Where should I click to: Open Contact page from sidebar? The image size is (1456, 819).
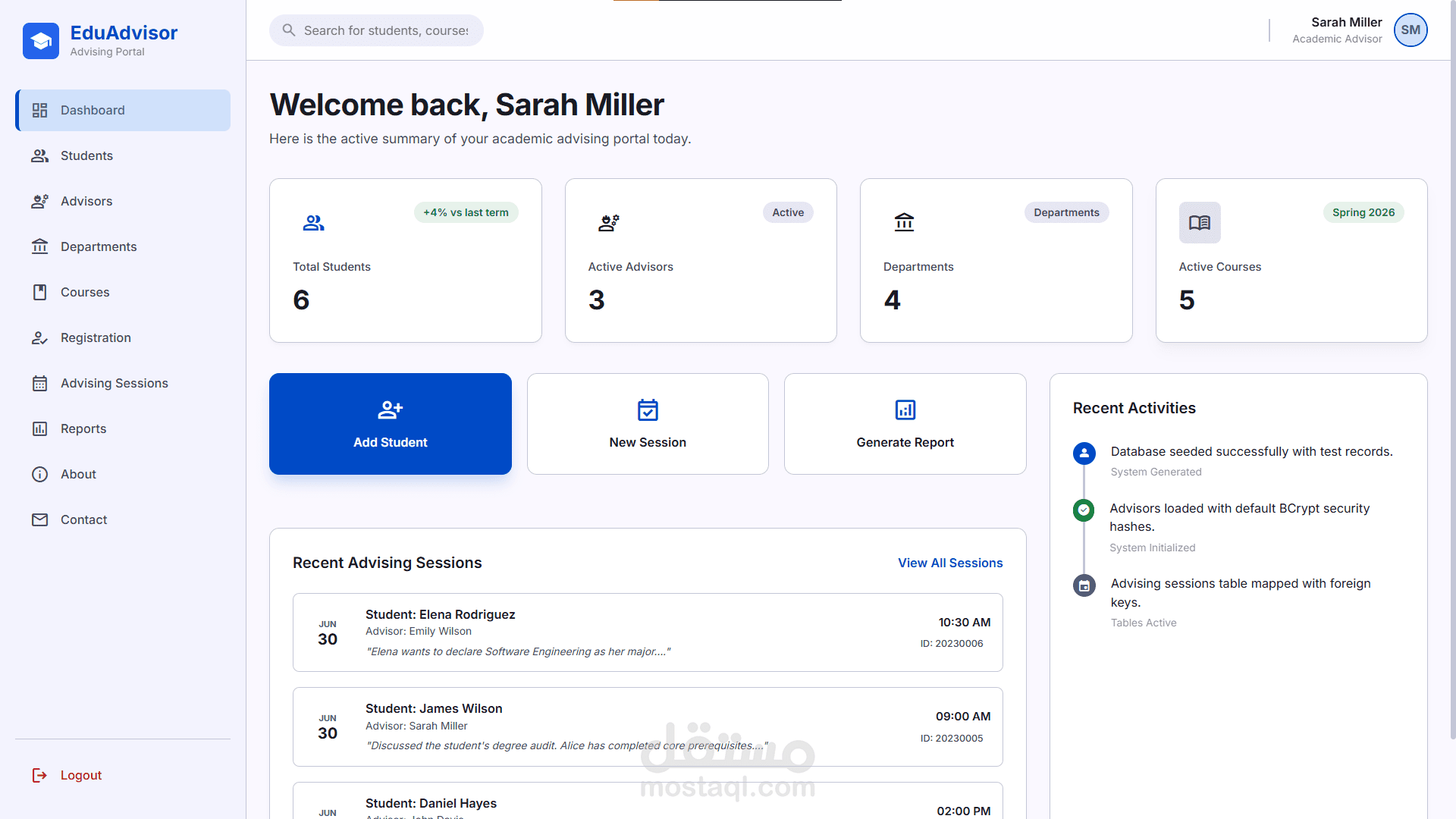tap(123, 520)
